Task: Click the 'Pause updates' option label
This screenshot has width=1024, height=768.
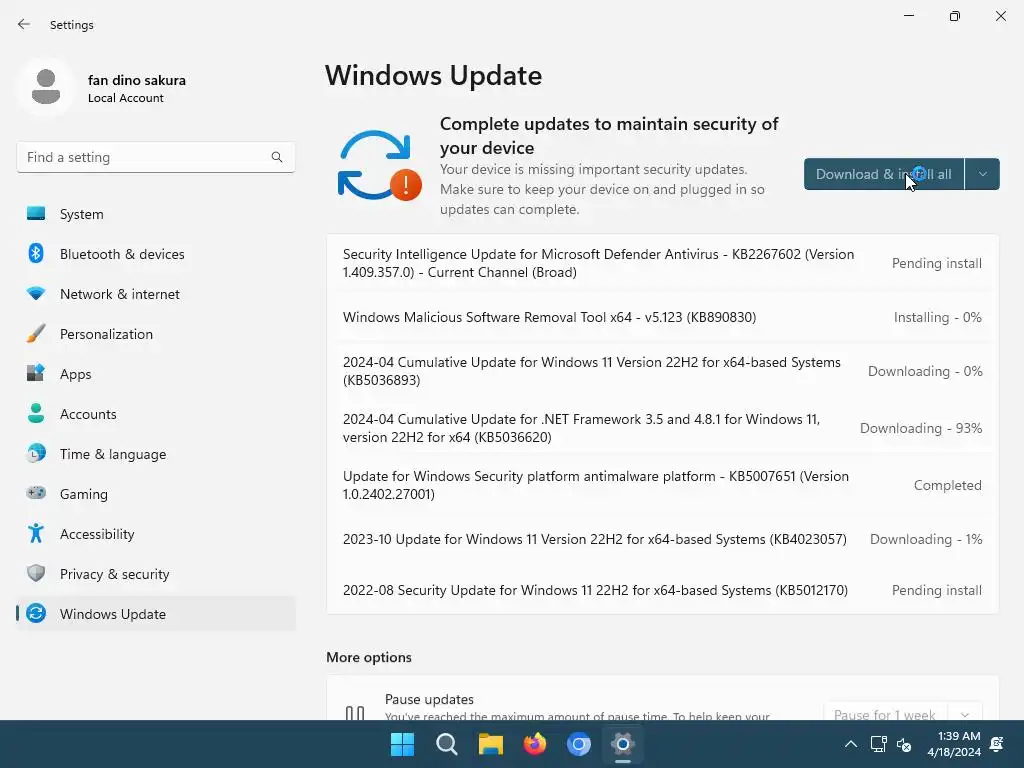Action: click(429, 699)
